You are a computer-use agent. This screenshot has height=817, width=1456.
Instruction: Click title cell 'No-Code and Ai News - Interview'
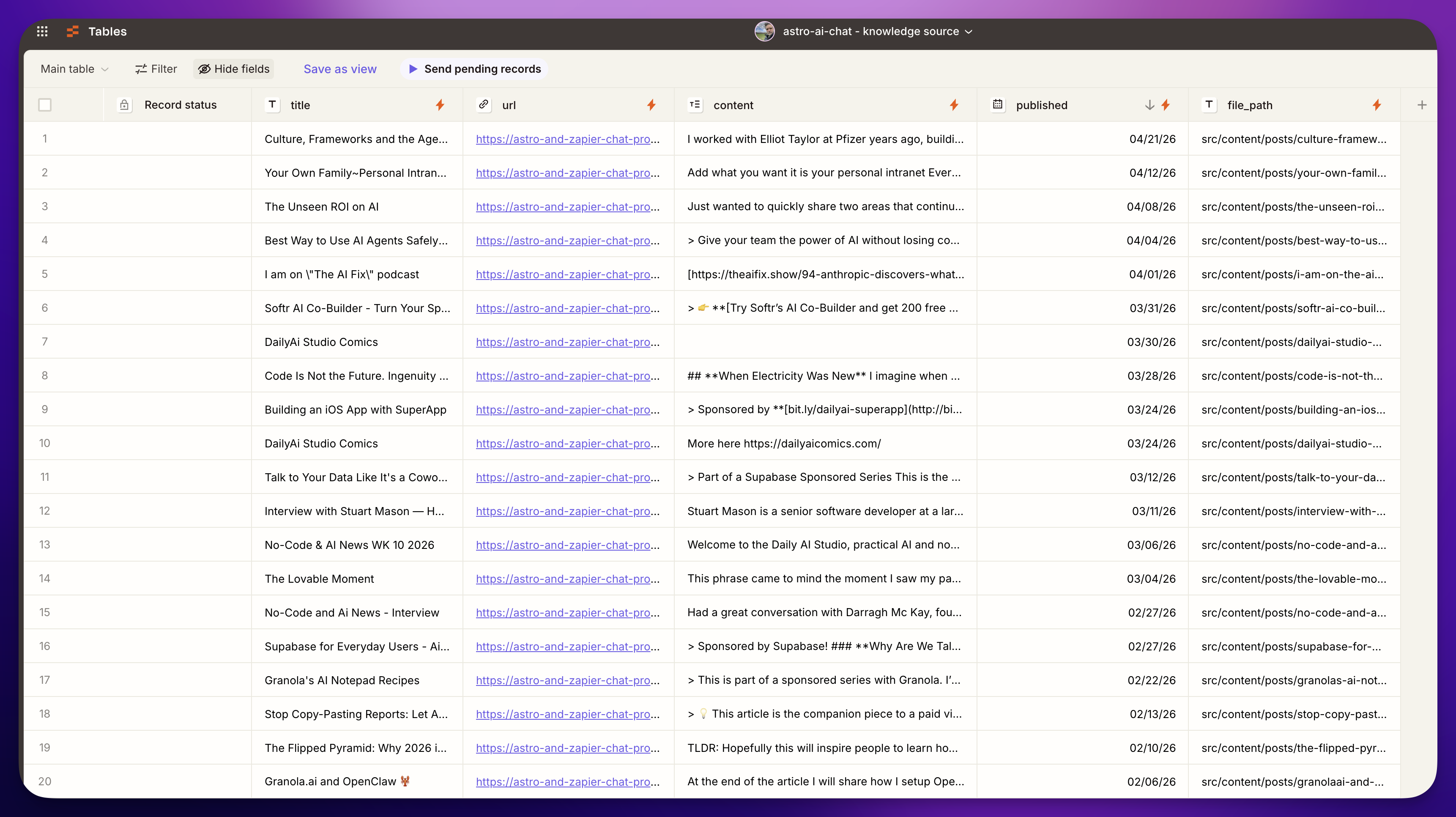coord(357,613)
